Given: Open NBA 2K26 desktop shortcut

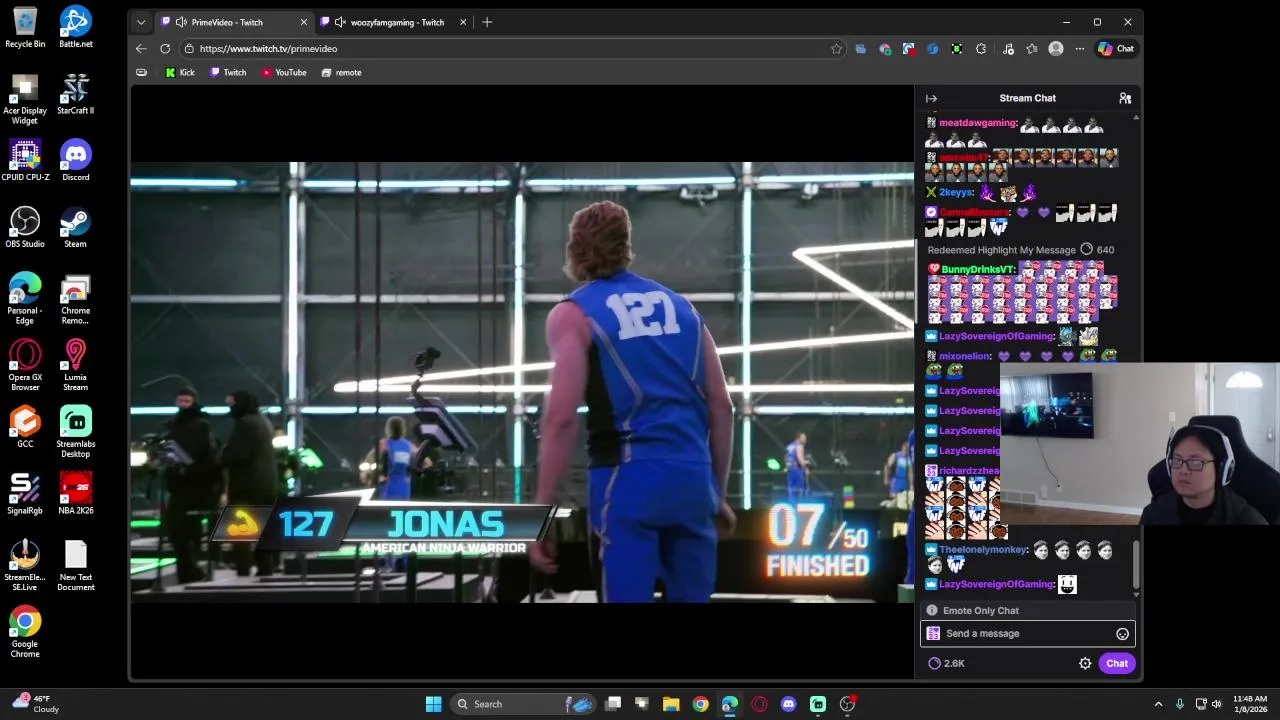Looking at the screenshot, I should 75,494.
